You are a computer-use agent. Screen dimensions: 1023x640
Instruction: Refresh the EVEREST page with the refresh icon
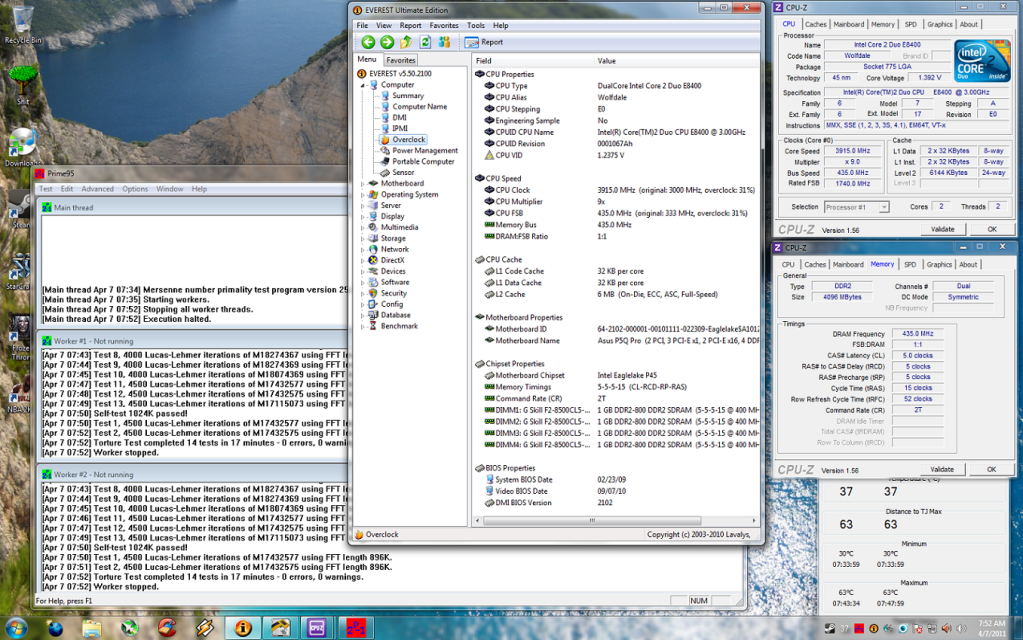pyautogui.click(x=425, y=42)
